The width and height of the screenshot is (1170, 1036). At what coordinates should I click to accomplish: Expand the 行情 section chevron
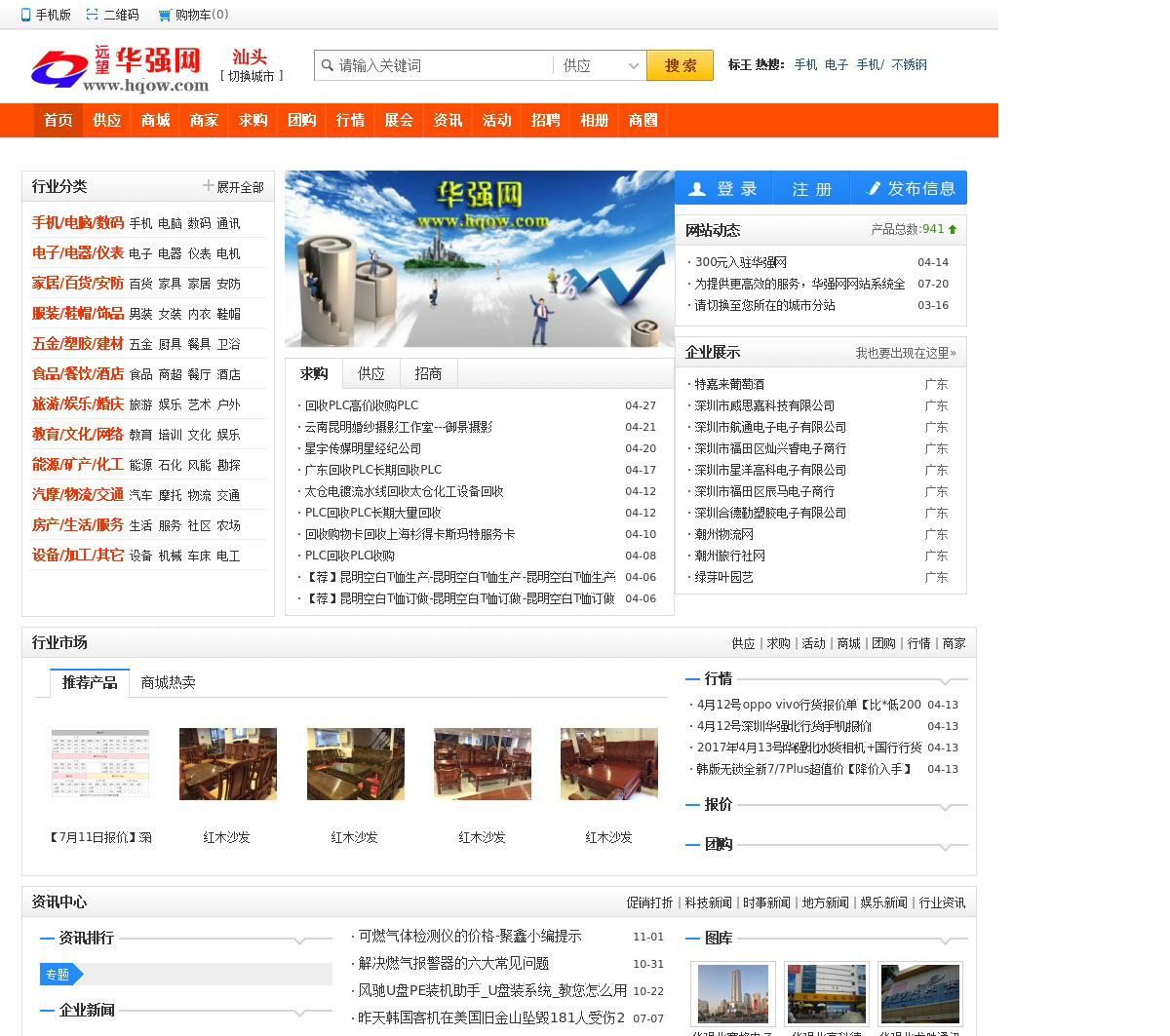tap(945, 680)
